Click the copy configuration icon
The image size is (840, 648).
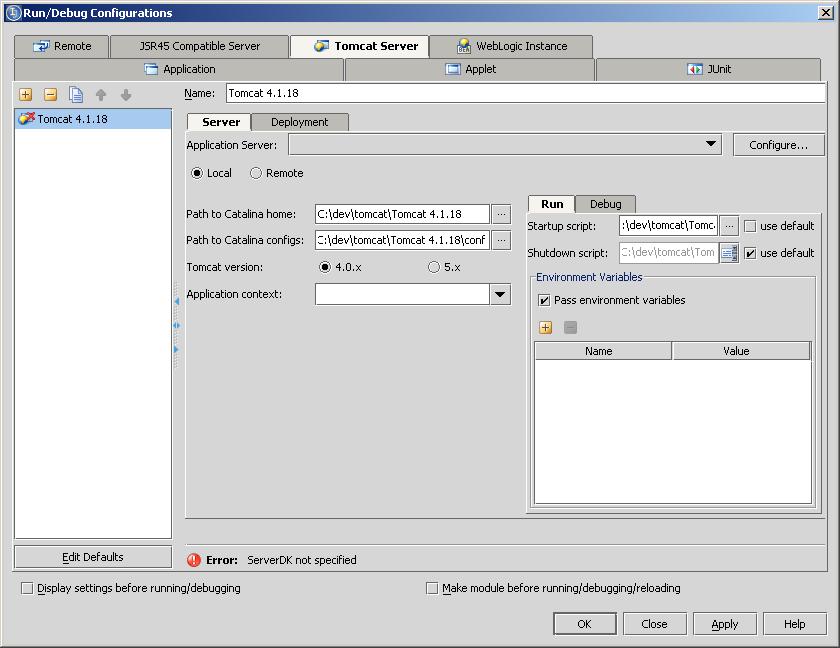(x=76, y=95)
